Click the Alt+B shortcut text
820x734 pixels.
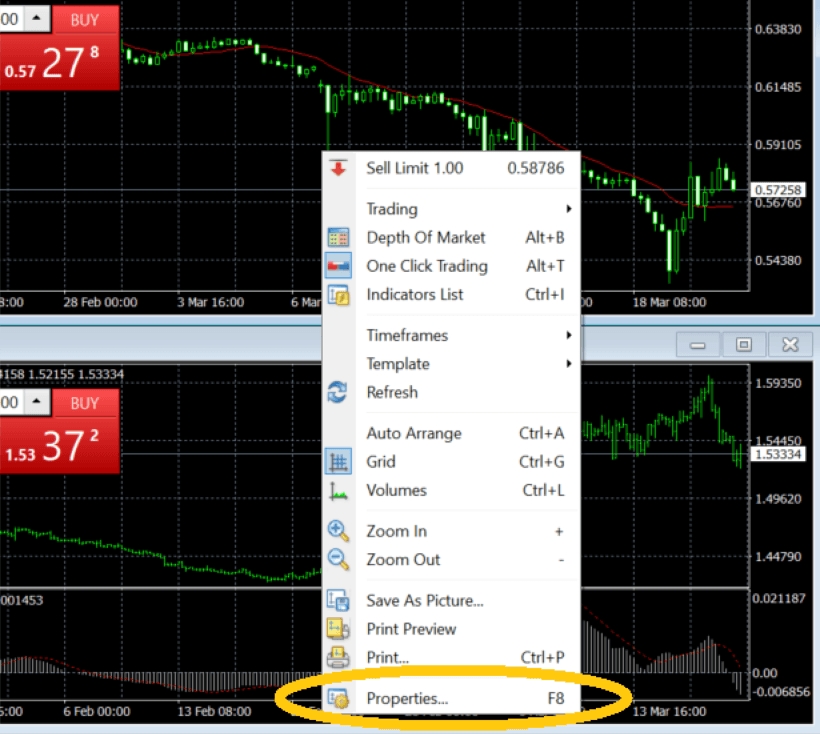pos(545,237)
